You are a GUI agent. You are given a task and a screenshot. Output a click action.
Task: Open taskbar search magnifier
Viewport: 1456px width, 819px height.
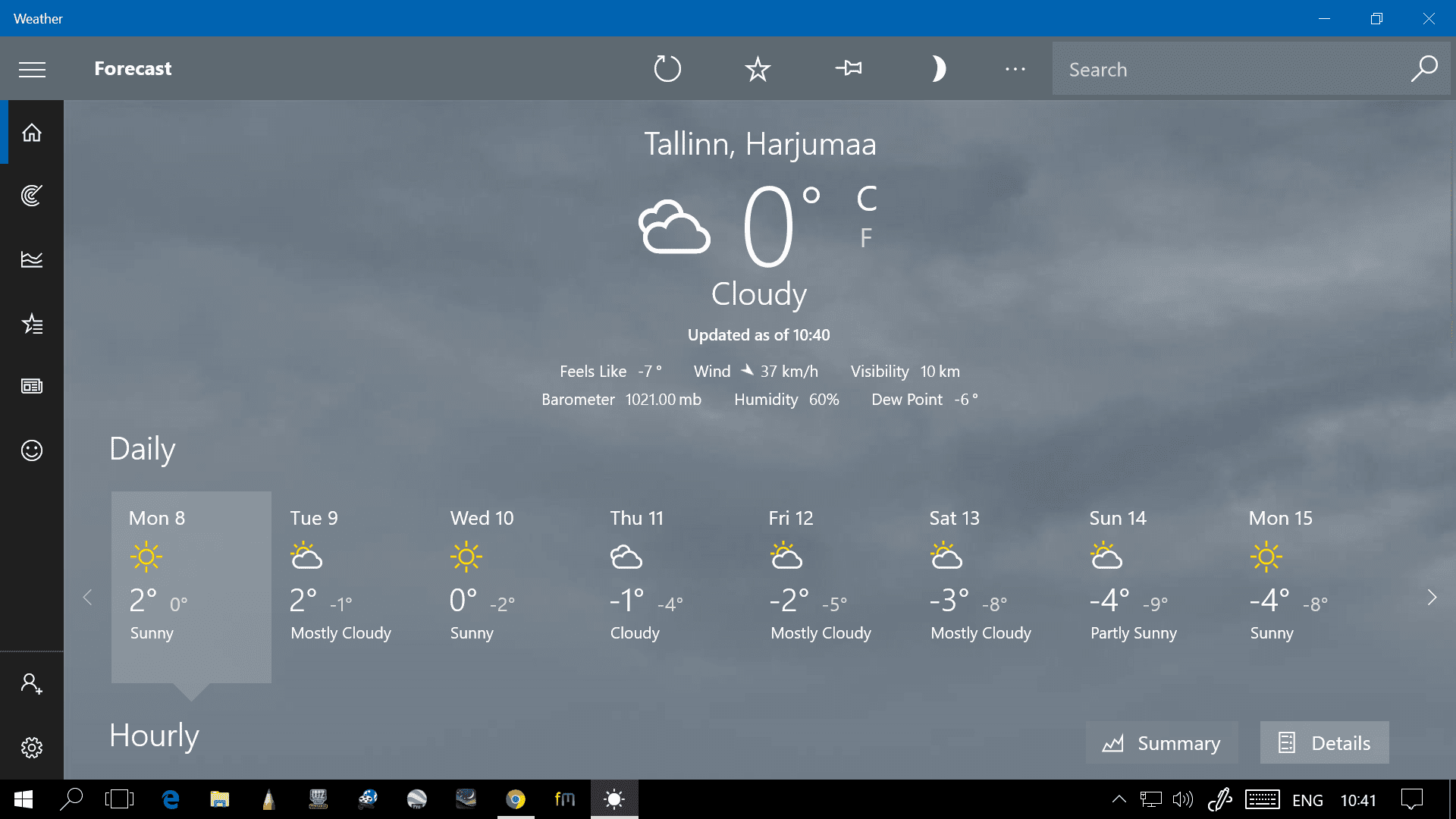point(71,799)
